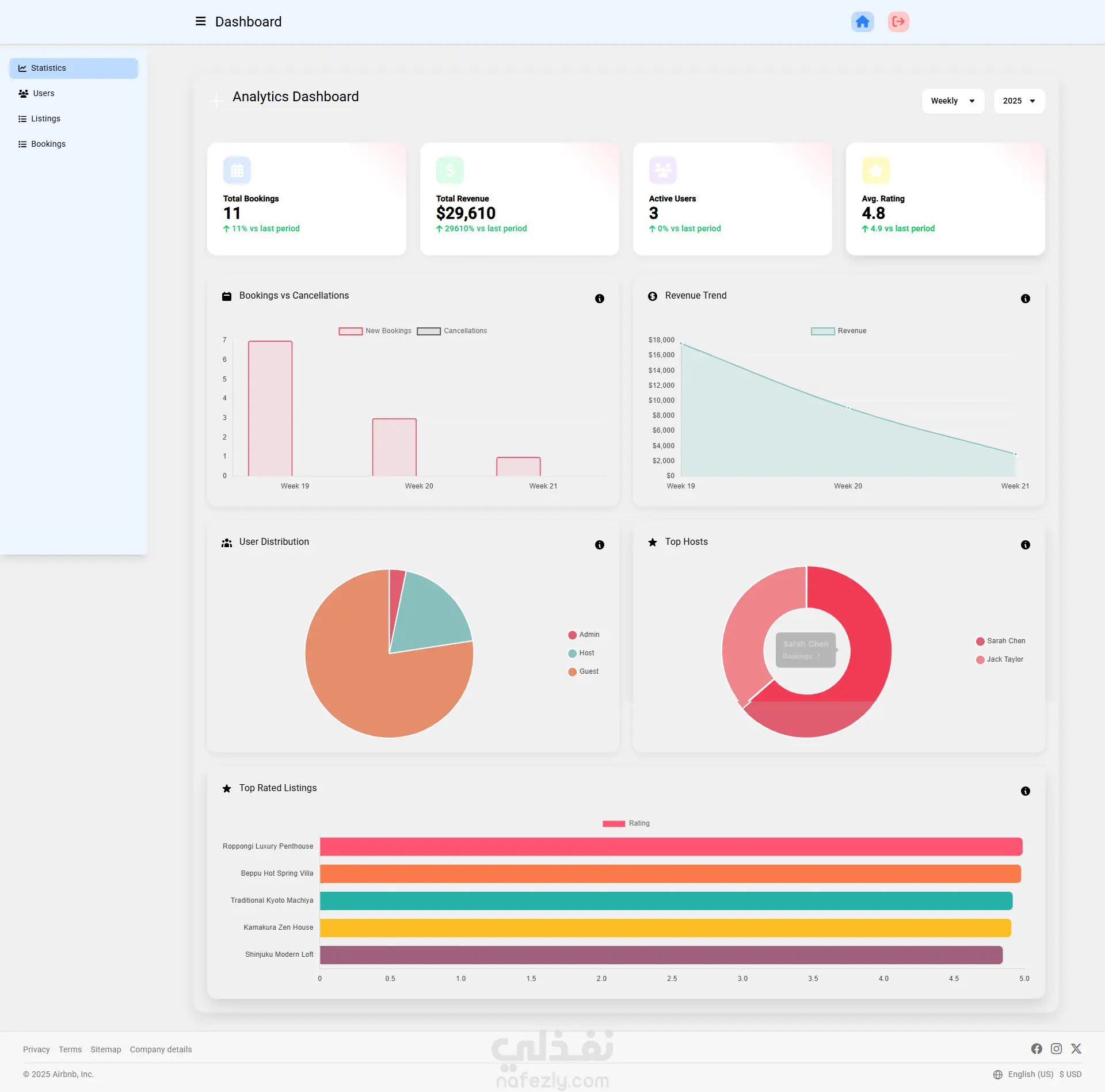Screen dimensions: 1105x1092
Task: Open Company details link
Action: 161,1049
